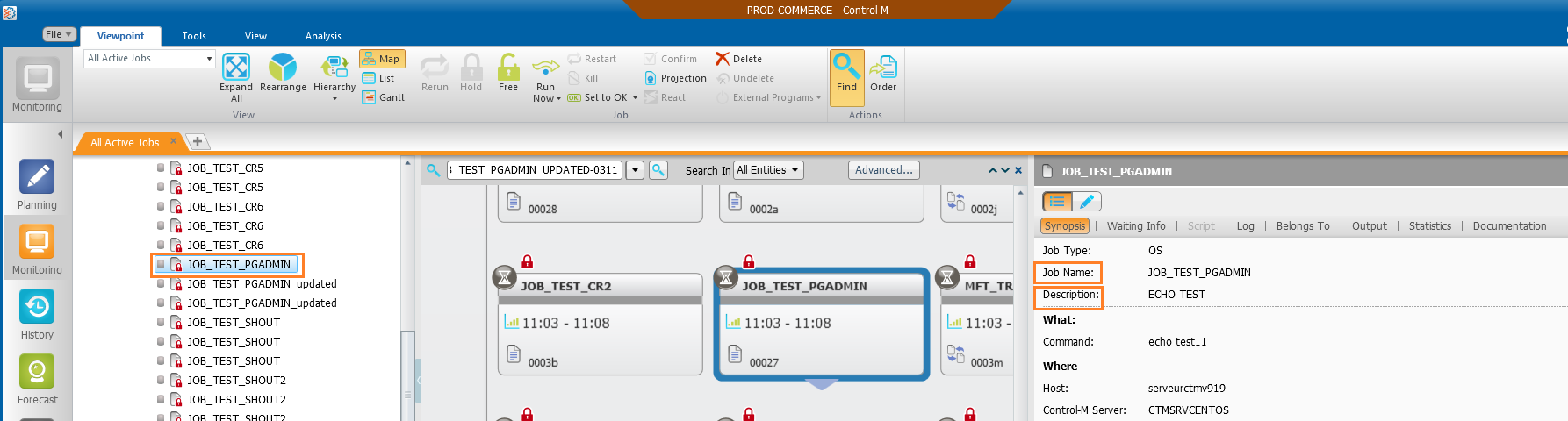This screenshot has width=1568, height=421.
Task: Open Monitoring domain with orange icon
Action: (x=37, y=250)
